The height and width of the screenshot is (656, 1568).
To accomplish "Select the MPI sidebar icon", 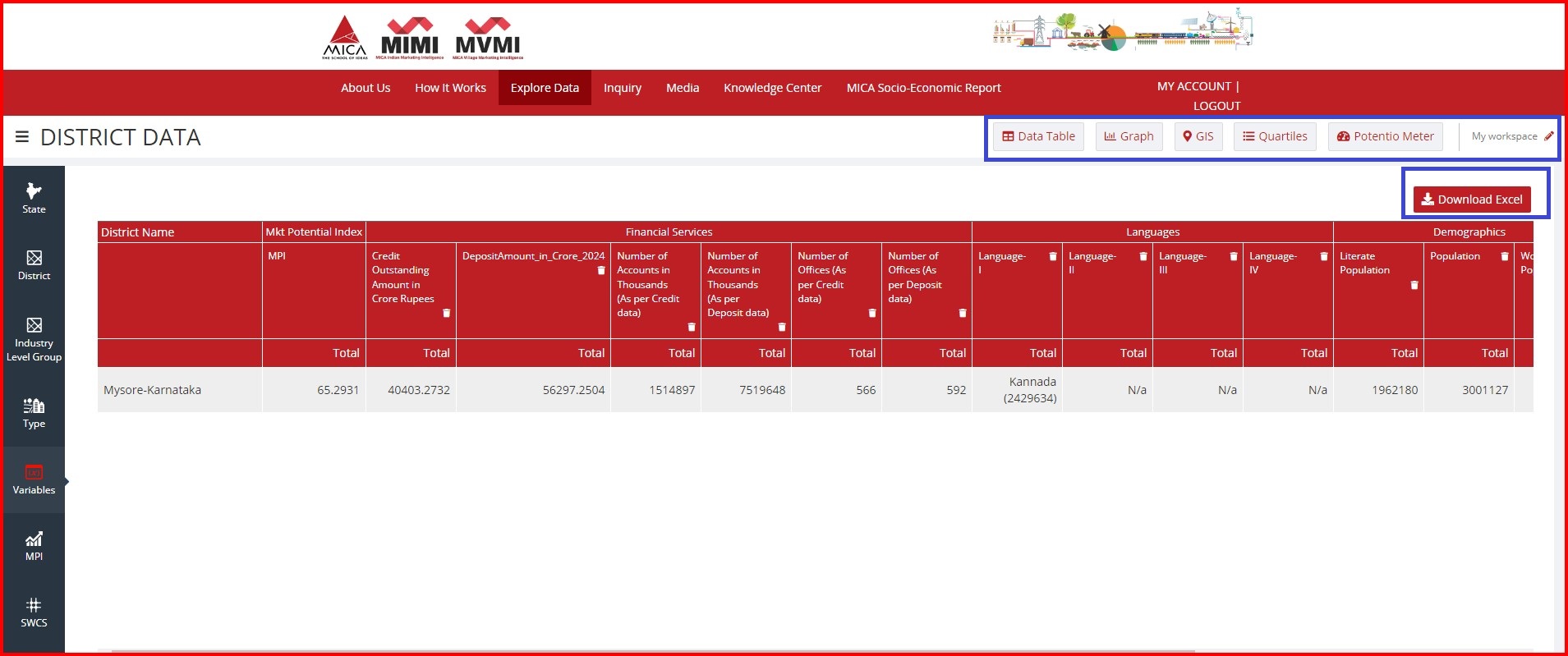I will tap(34, 546).
